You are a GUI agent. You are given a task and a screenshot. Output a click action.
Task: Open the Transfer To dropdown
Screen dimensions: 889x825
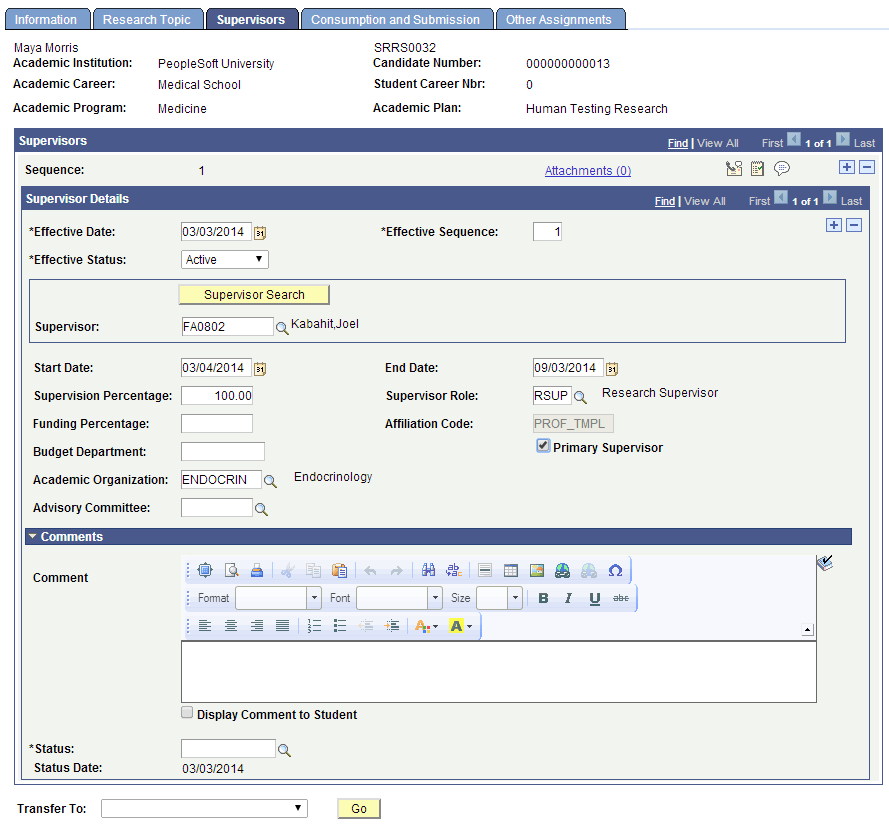coord(298,808)
